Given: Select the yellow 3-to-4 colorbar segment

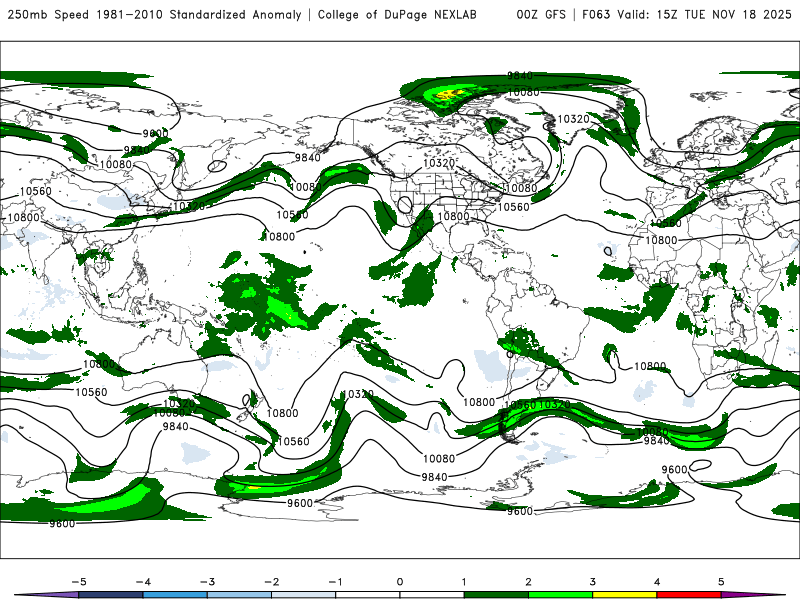Looking at the screenshot, I should 624,595.
